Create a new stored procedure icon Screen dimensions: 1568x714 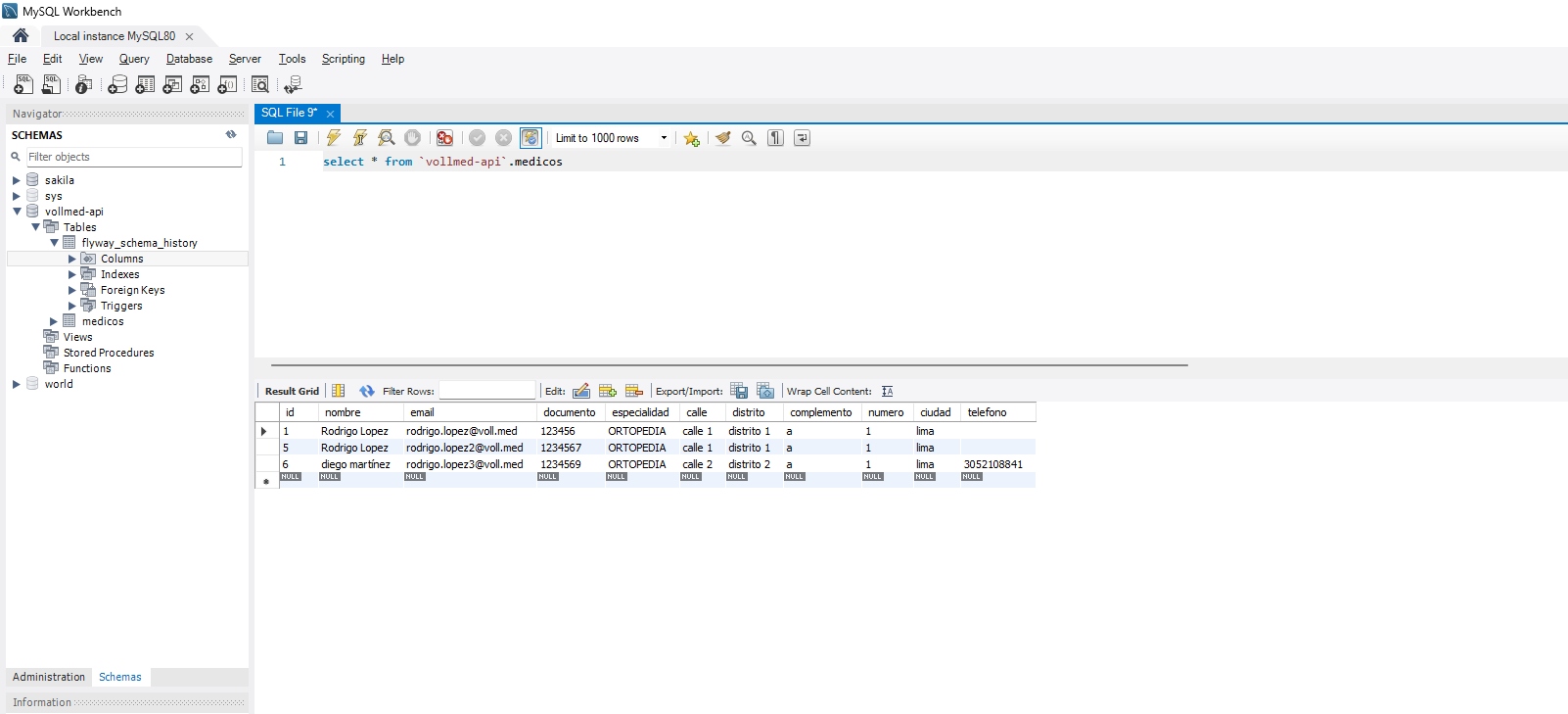click(200, 85)
